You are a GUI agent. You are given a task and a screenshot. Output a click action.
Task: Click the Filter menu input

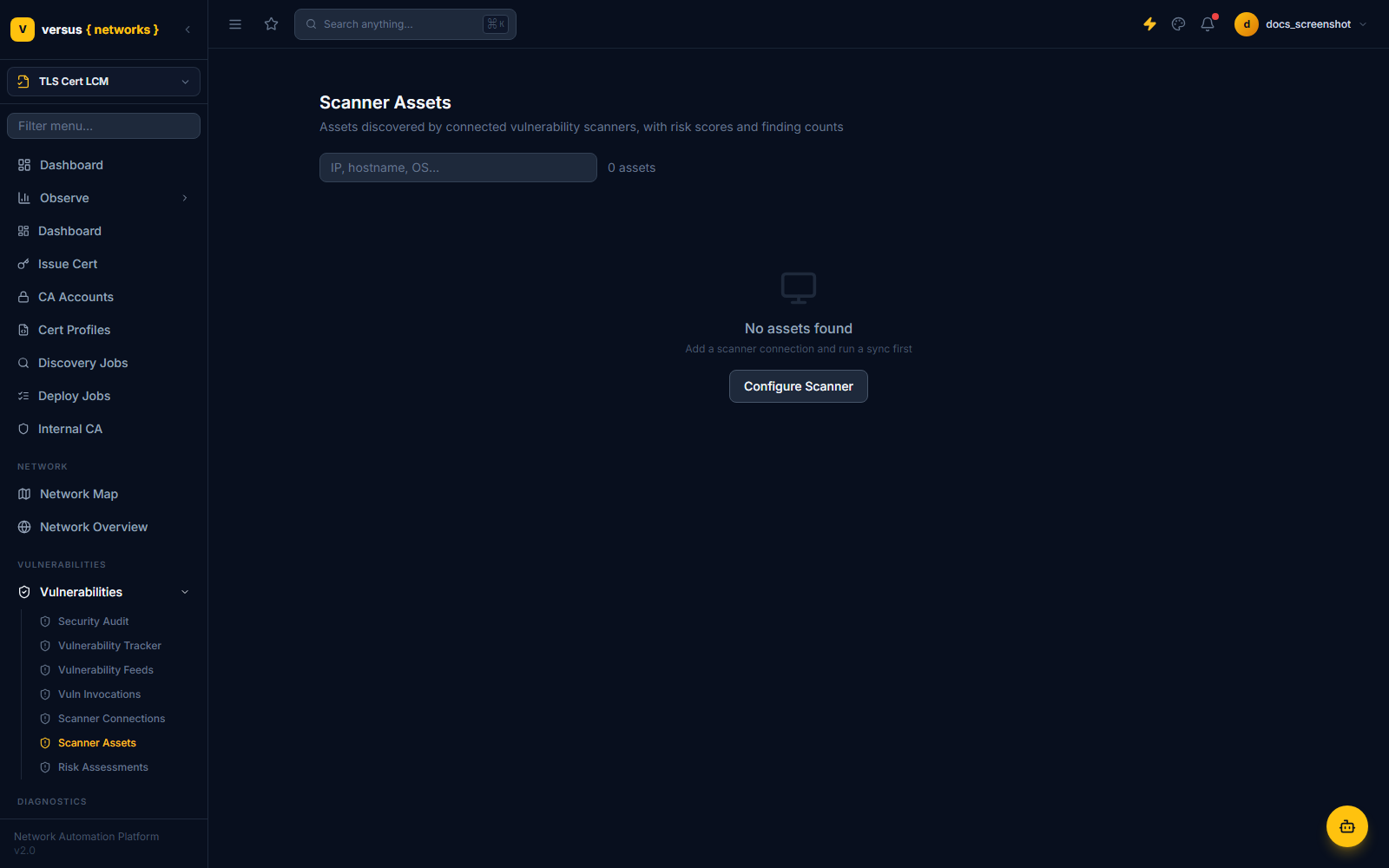103,126
